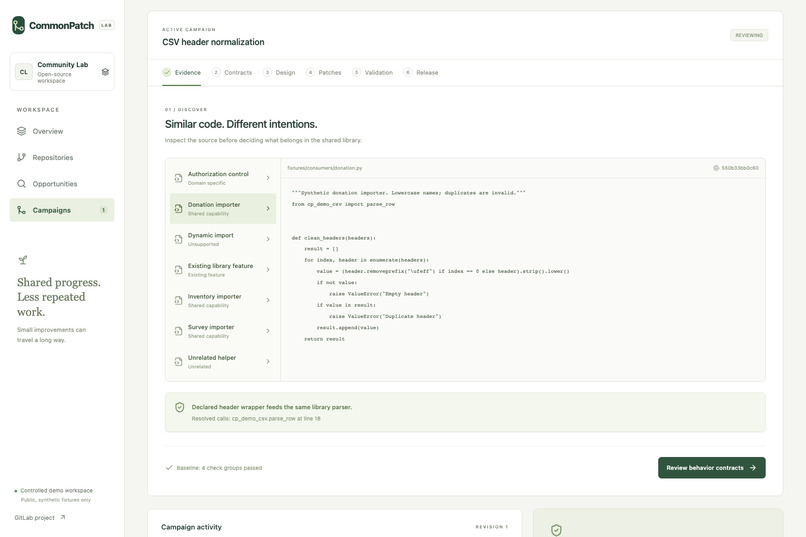Open the GitLab project link
This screenshot has height=537, width=806.
pos(40,517)
